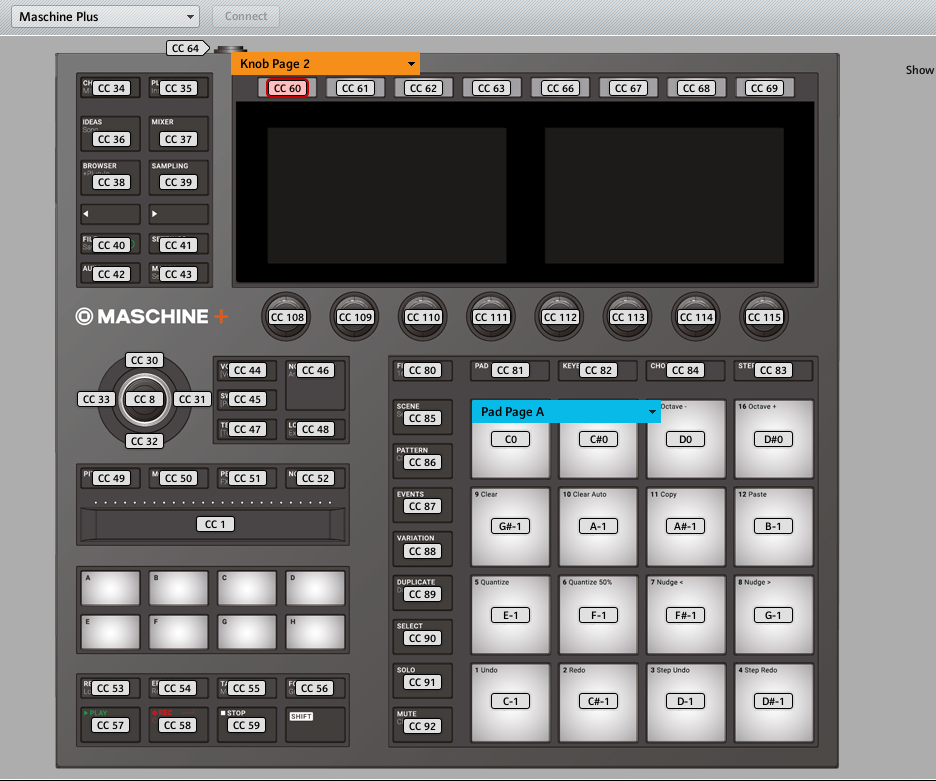The image size is (936, 781).
Task: Select the SELECT button CC 90
Action: [x=423, y=637]
